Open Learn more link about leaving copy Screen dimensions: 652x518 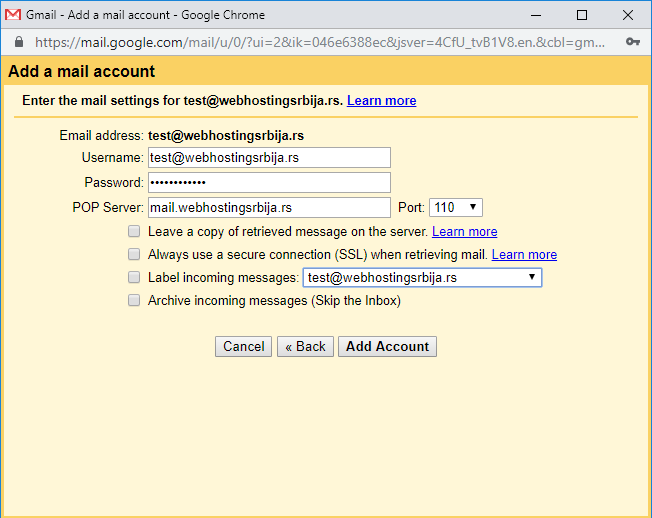(464, 232)
